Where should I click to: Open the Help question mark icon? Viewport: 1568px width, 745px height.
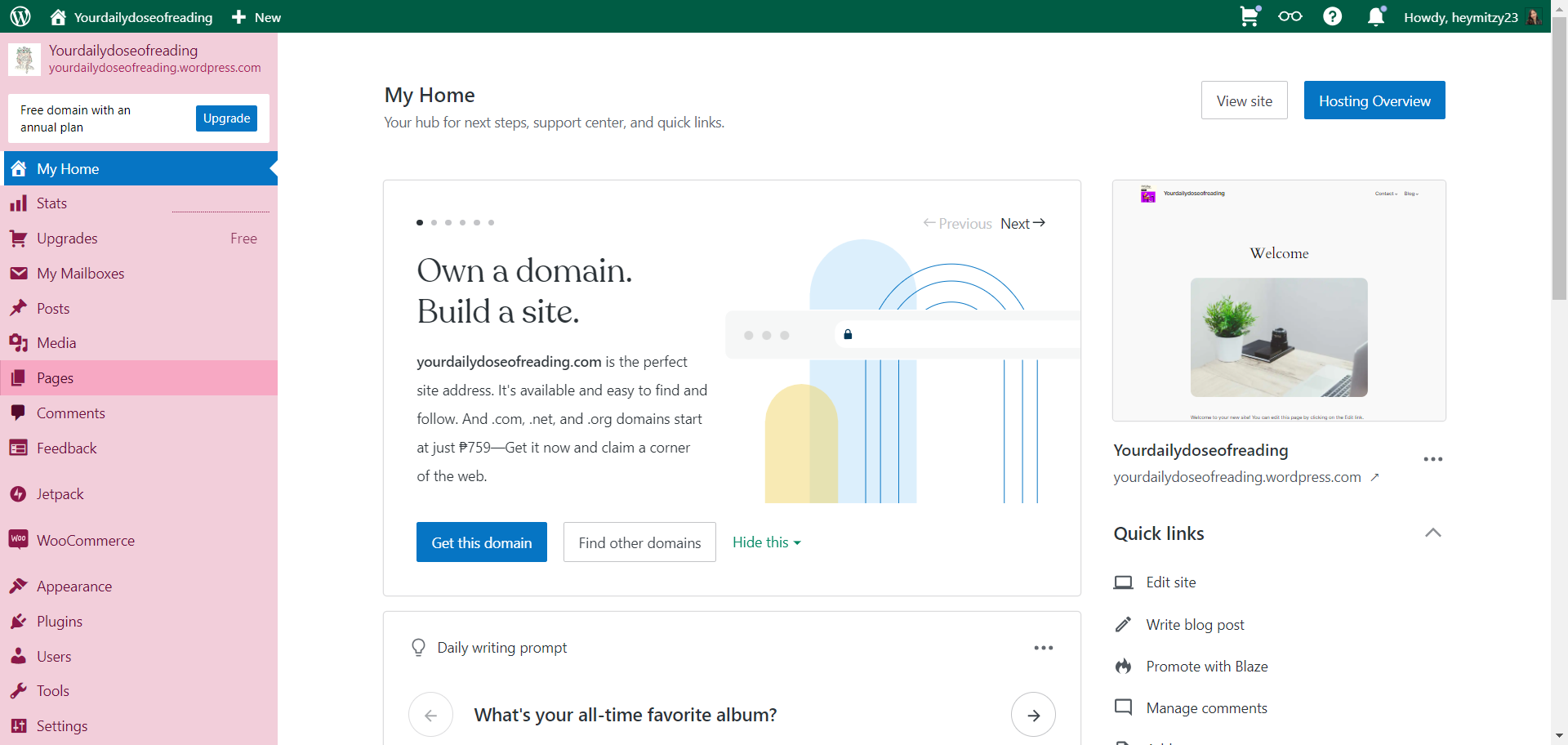1333,16
